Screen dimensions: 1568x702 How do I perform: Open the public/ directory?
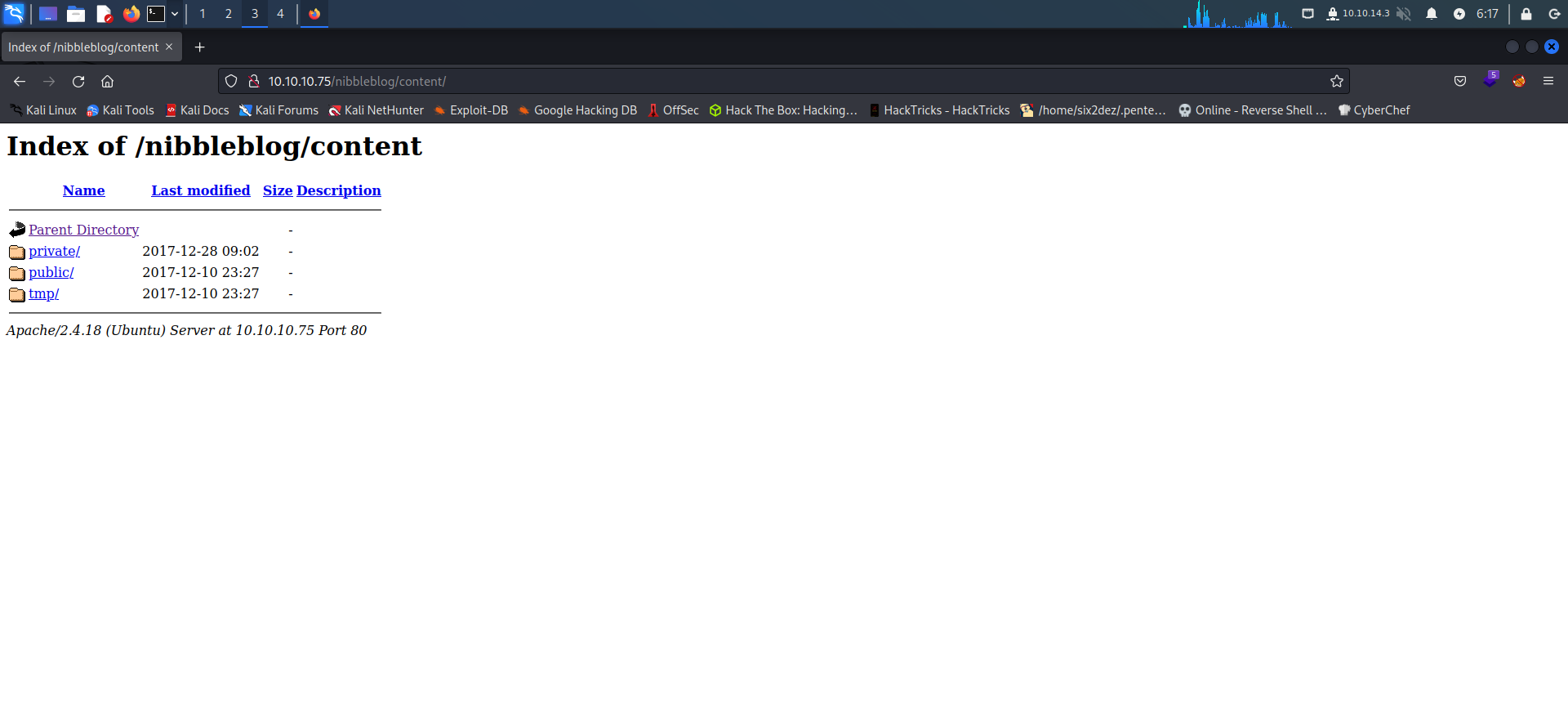[x=51, y=272]
